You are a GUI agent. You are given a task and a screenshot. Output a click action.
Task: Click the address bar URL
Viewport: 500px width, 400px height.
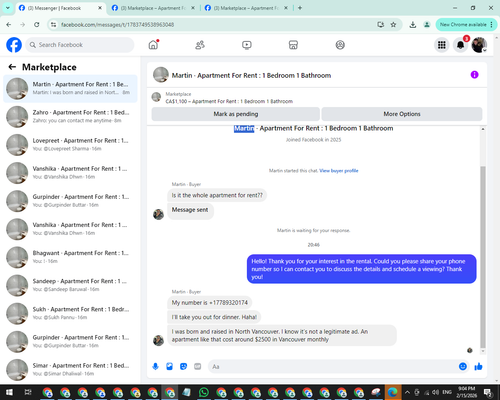117,25
